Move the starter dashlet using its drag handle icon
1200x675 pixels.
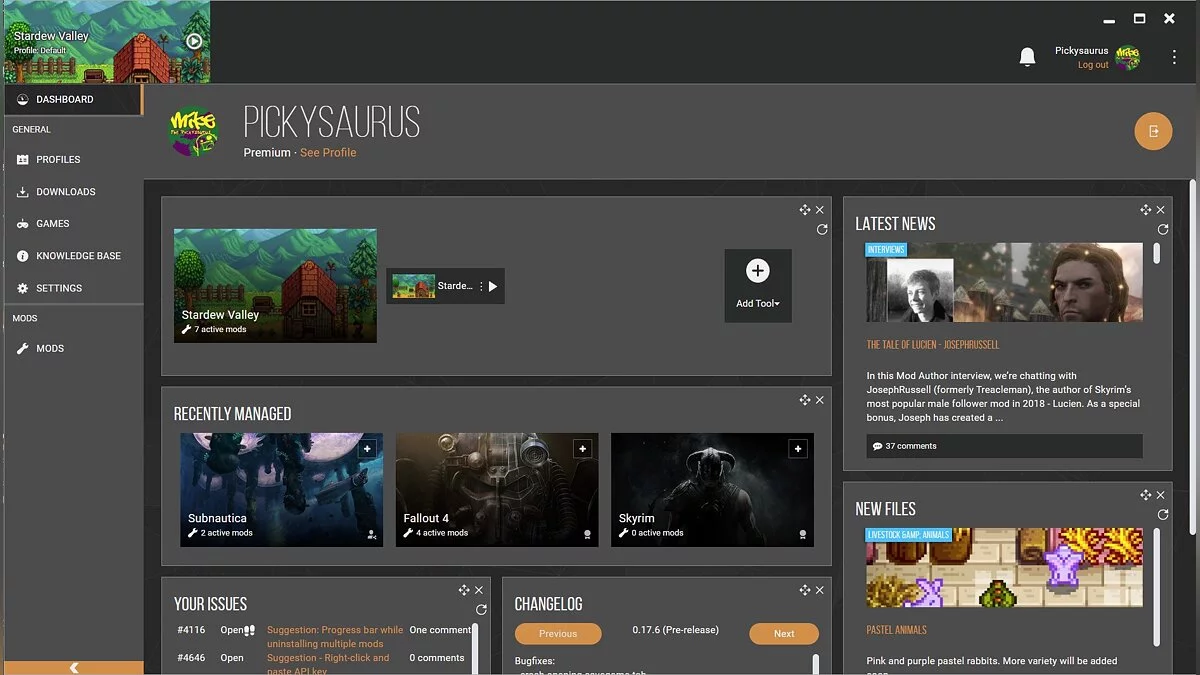(804, 210)
